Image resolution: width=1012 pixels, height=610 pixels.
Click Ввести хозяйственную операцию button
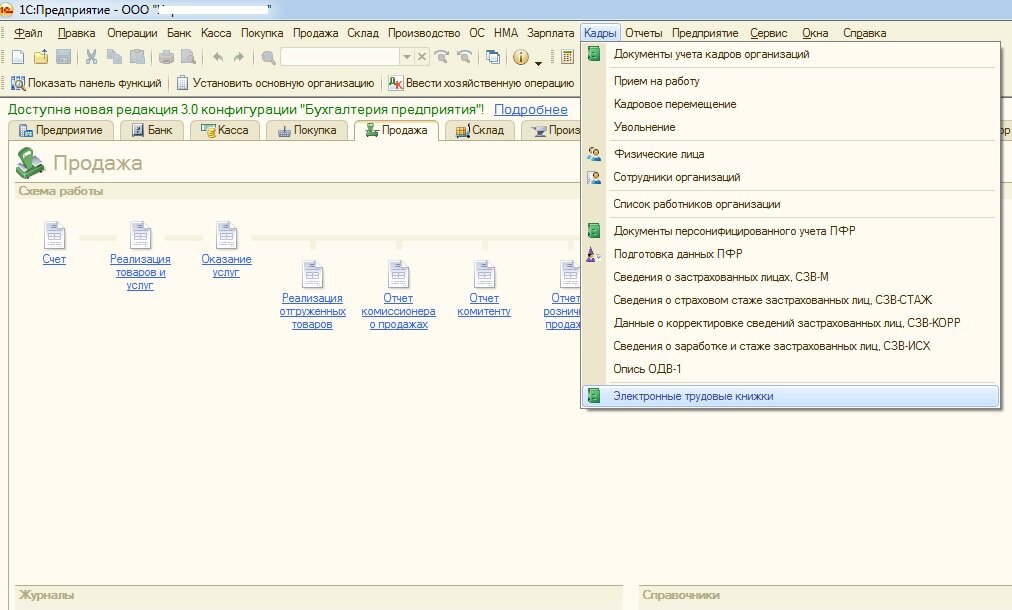(481, 83)
